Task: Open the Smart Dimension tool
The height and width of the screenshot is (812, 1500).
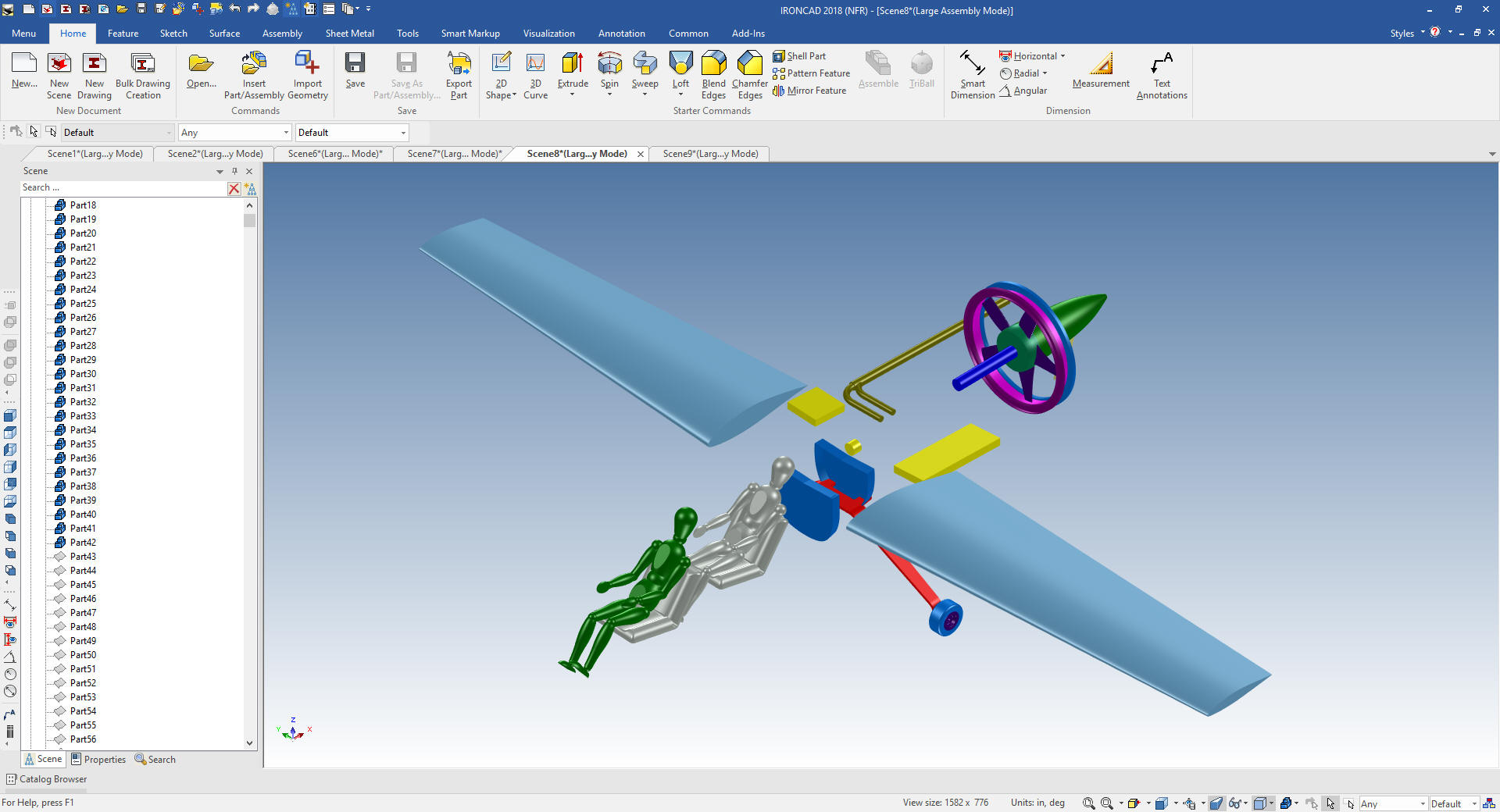Action: pos(972,64)
